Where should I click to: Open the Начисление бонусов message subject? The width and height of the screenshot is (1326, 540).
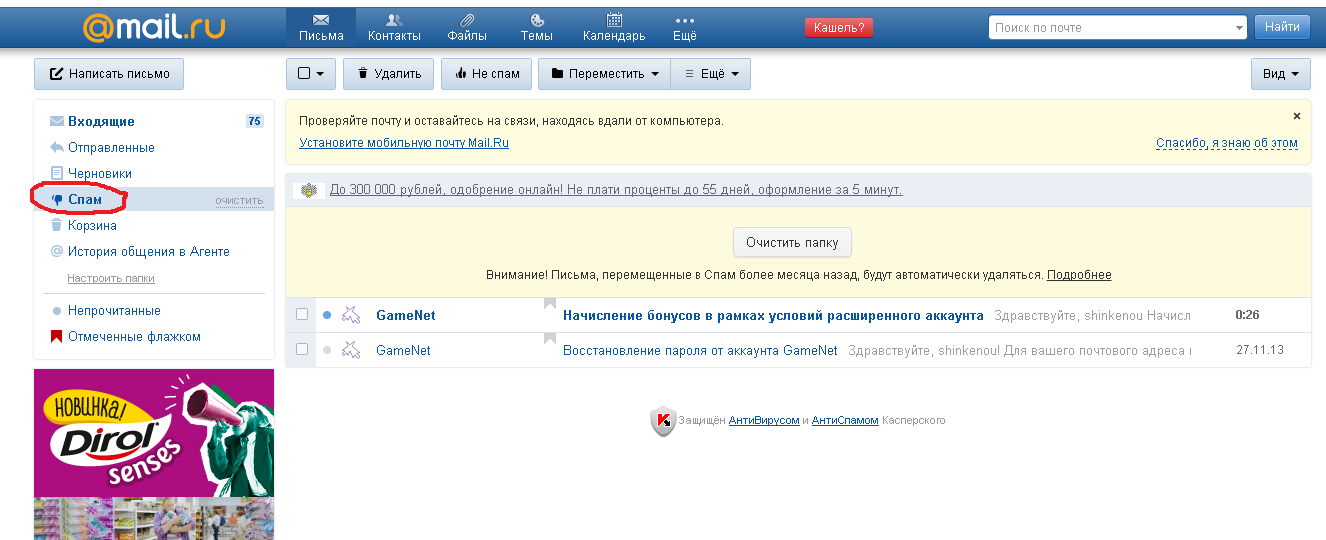tap(773, 316)
